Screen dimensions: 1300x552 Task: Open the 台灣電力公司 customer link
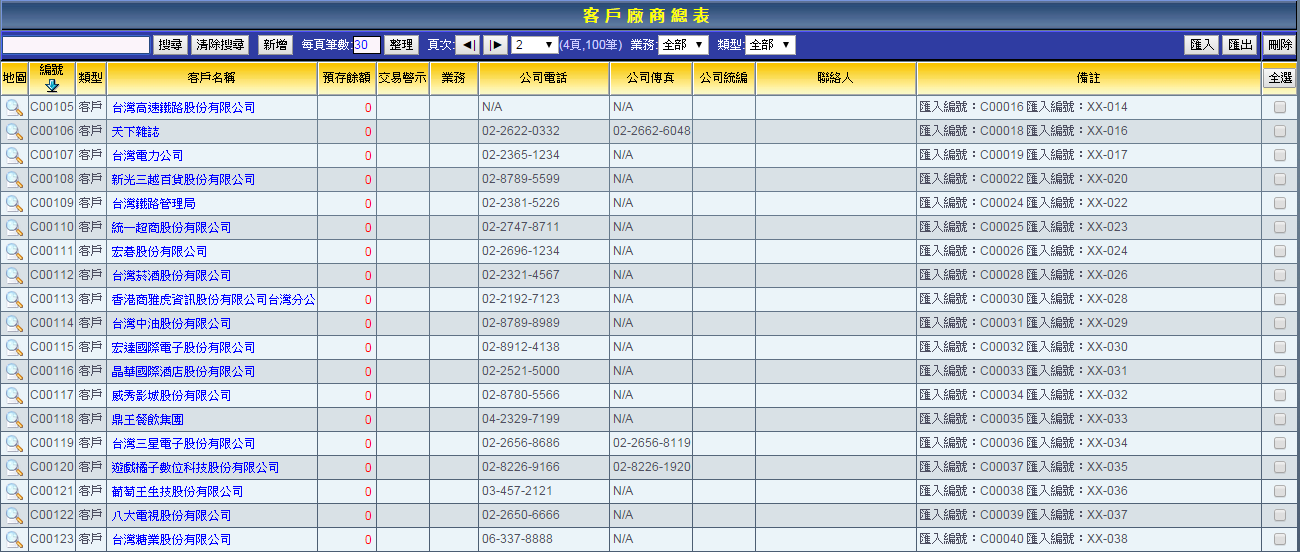pos(147,155)
